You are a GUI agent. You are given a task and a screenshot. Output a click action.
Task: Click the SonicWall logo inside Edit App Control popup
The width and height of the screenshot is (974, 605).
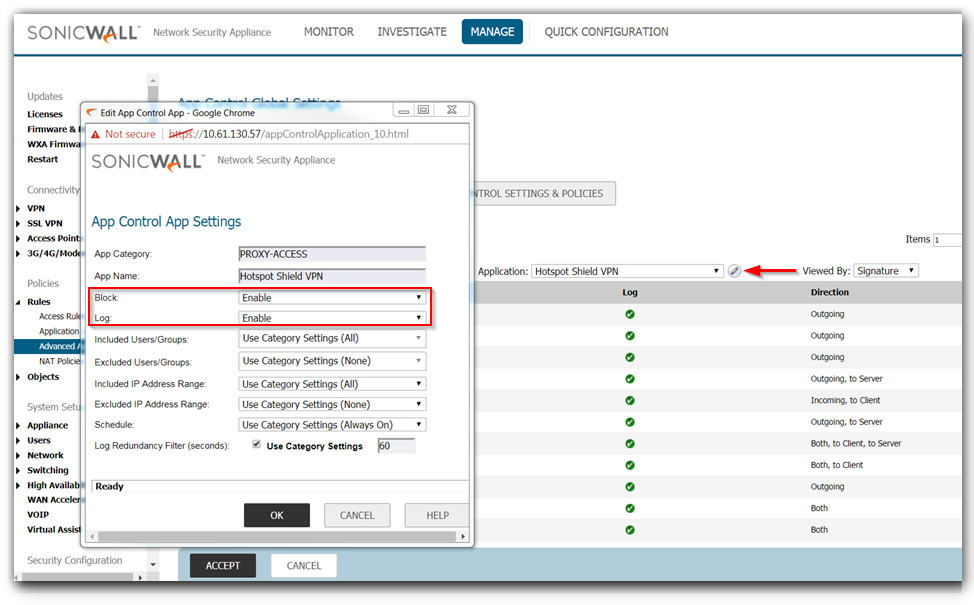pos(148,161)
